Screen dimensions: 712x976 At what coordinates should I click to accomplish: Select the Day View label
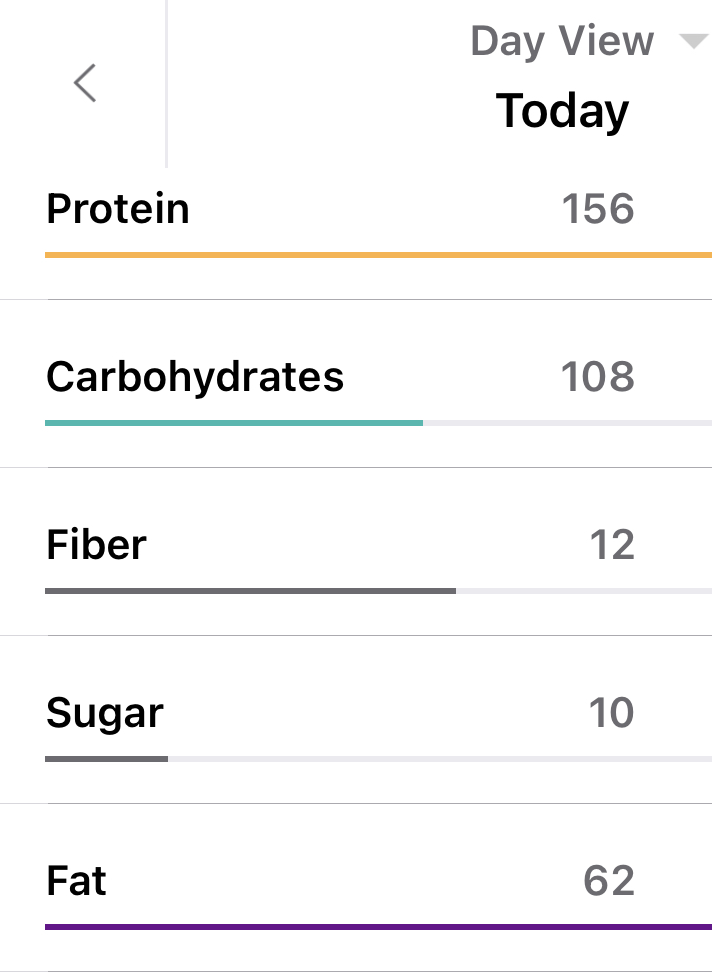click(x=561, y=42)
